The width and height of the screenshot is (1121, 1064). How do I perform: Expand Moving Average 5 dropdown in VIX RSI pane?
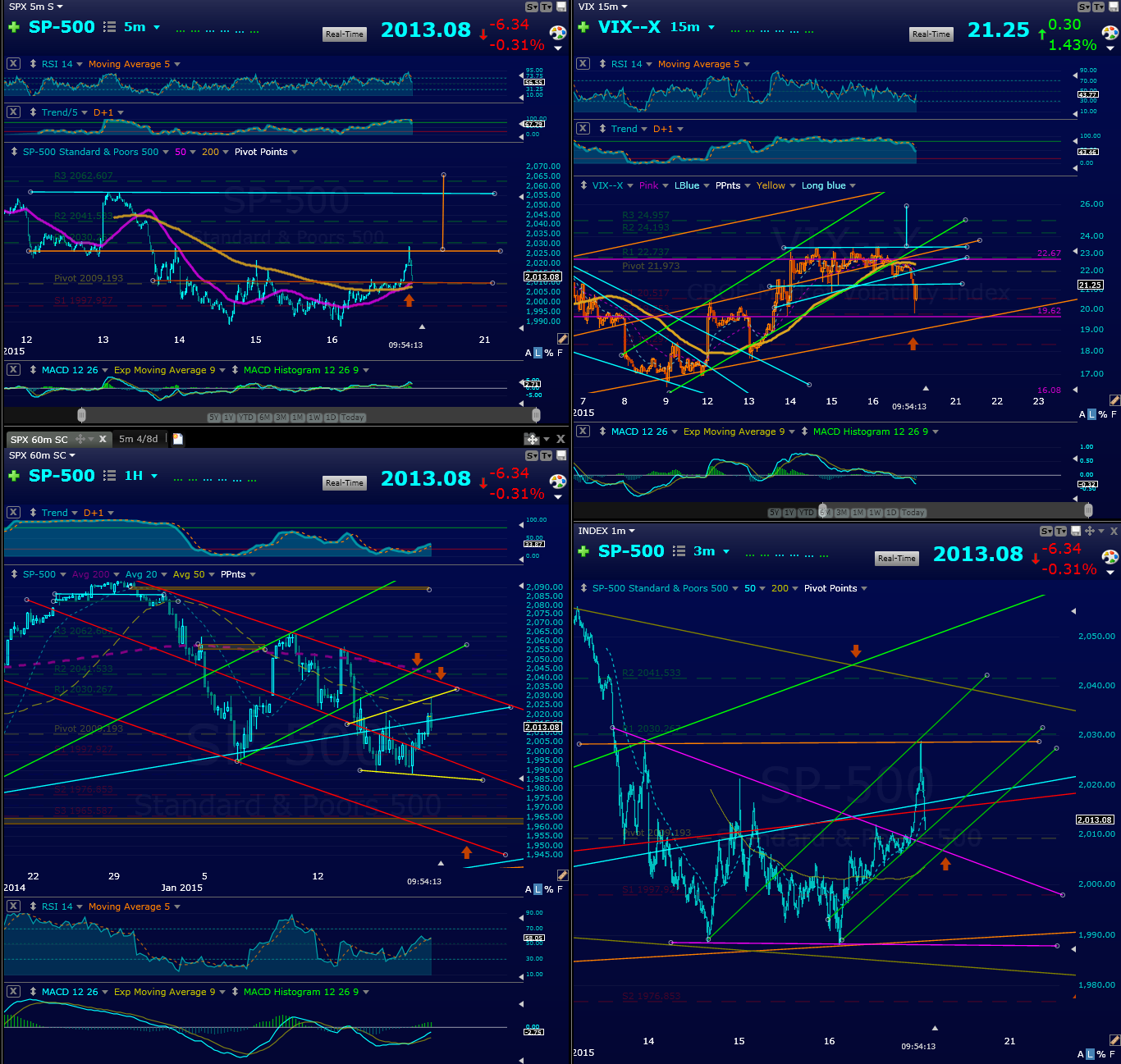(x=747, y=65)
